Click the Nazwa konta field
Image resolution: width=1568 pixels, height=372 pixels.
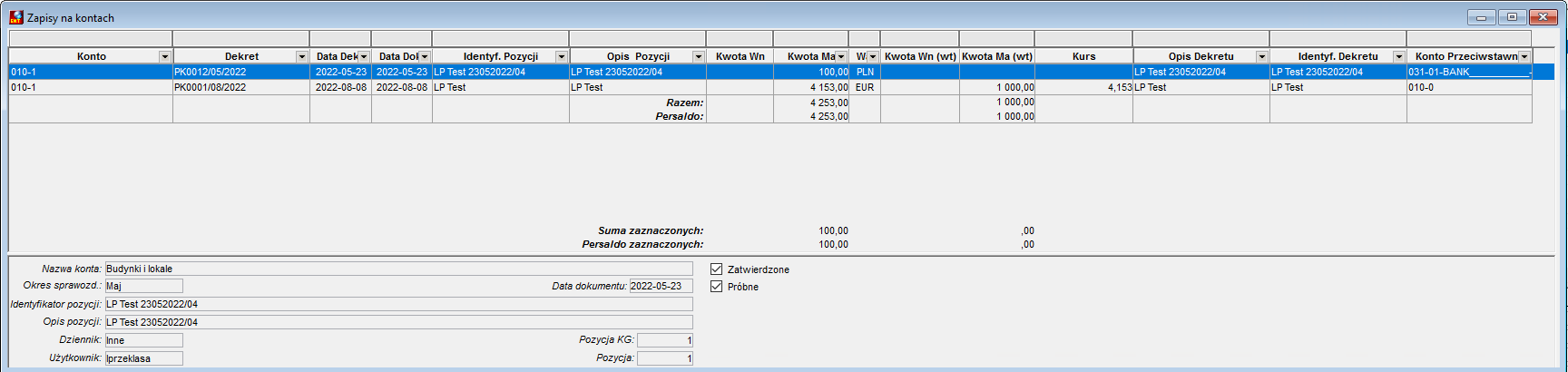(398, 269)
